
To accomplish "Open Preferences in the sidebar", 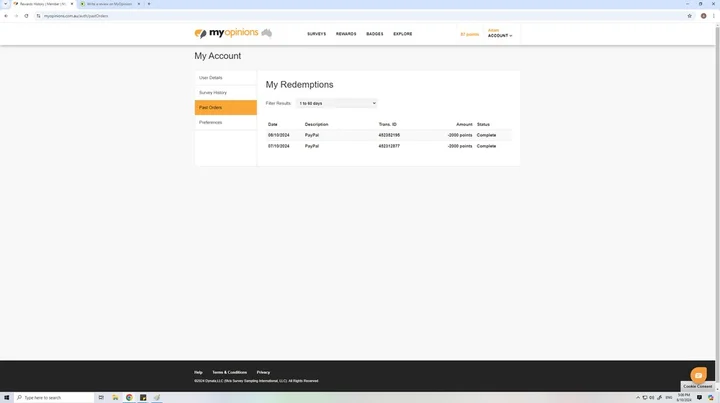I will click(211, 122).
